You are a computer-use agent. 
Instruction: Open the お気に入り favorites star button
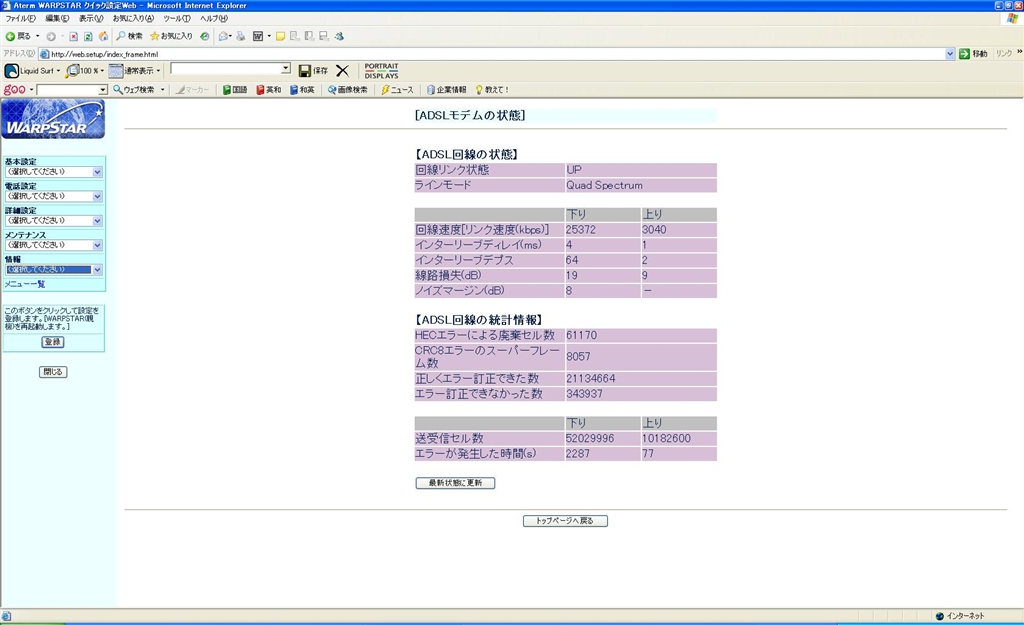pyautogui.click(x=171, y=36)
